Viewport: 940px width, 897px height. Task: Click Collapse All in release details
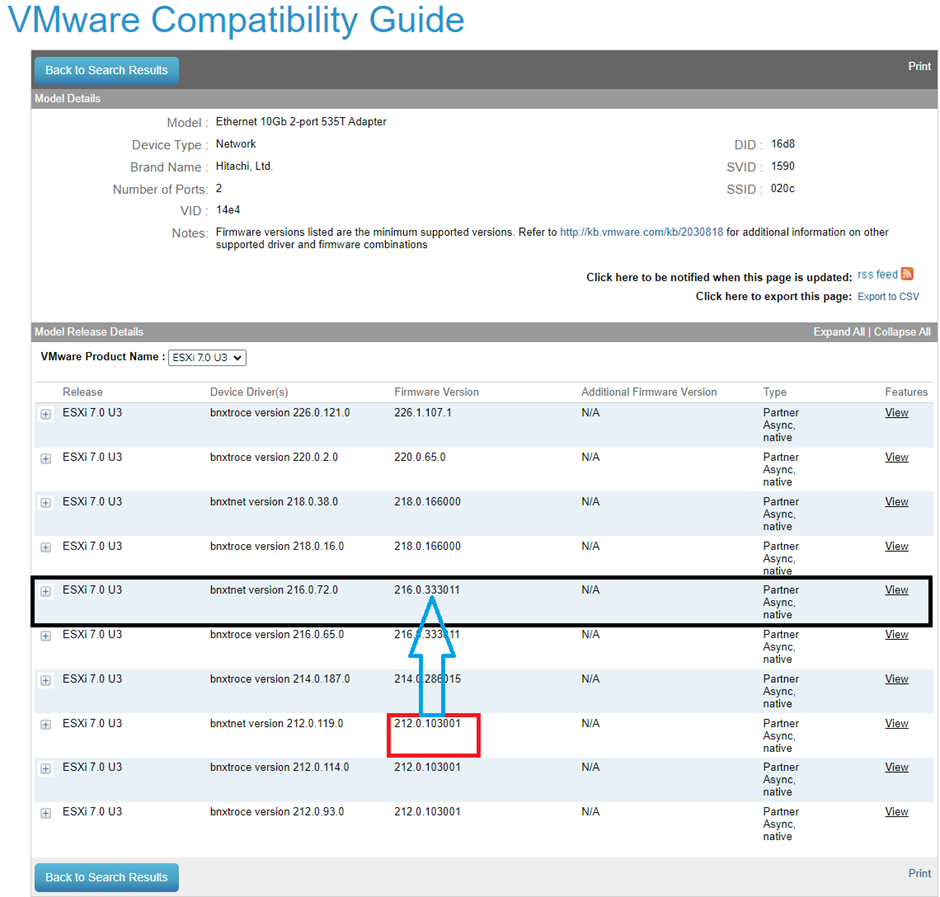point(902,332)
